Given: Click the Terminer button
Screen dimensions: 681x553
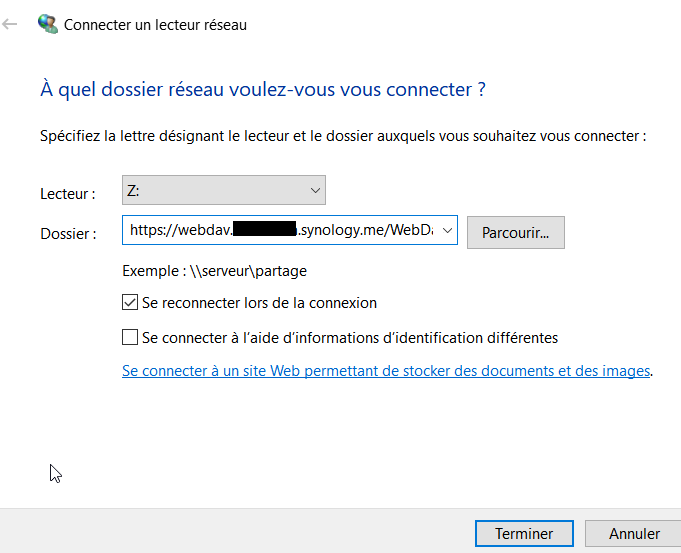Looking at the screenshot, I should pyautogui.click(x=524, y=534).
